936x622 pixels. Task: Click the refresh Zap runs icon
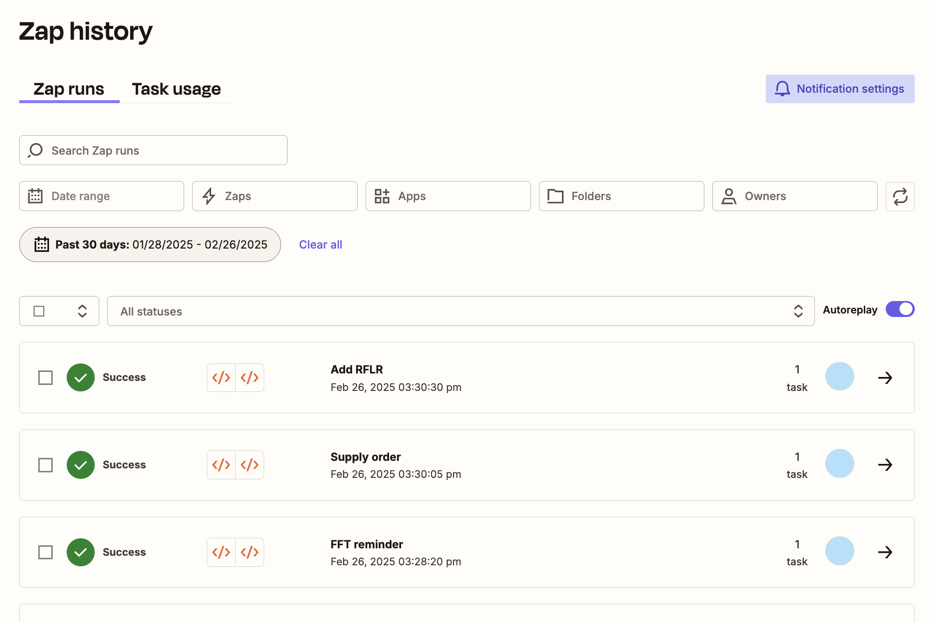pyautogui.click(x=900, y=196)
